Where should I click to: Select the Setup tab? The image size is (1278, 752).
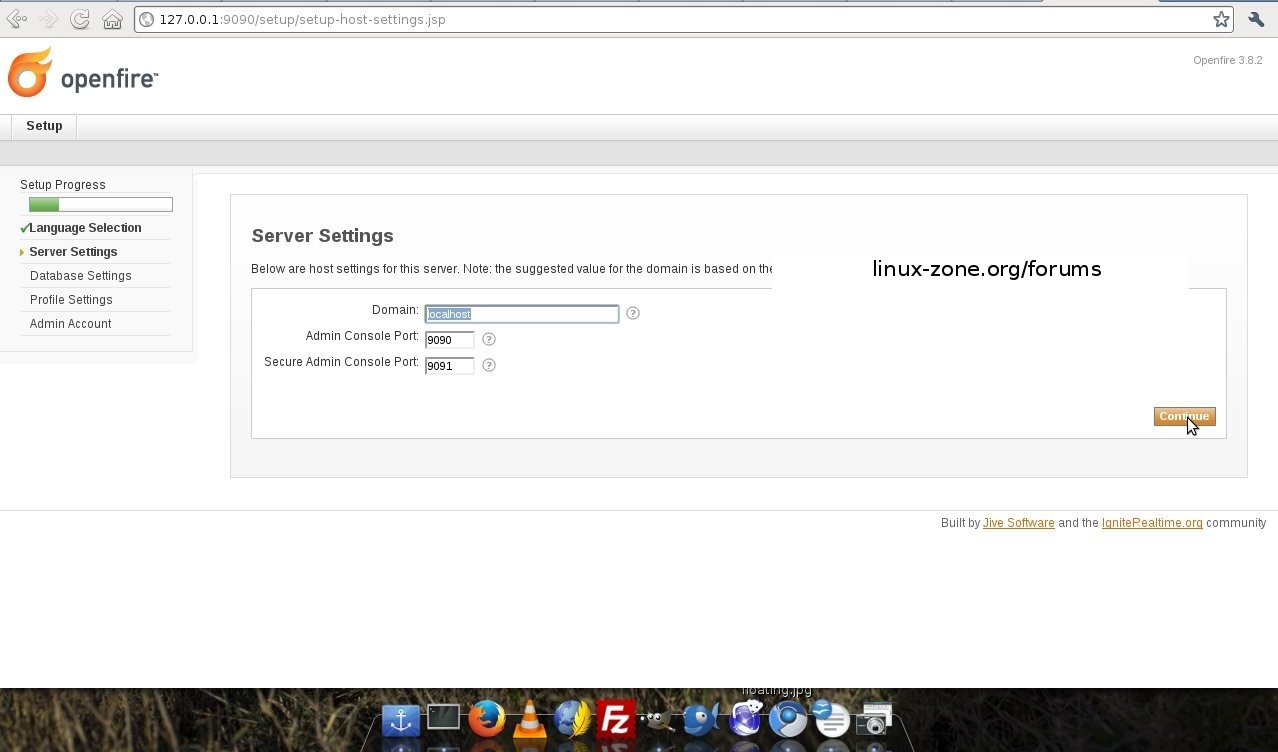[44, 126]
